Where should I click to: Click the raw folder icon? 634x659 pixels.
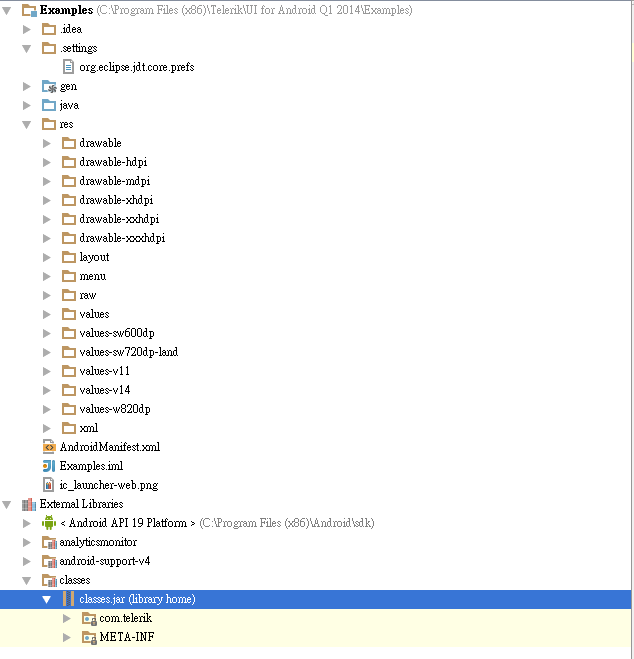(68, 295)
